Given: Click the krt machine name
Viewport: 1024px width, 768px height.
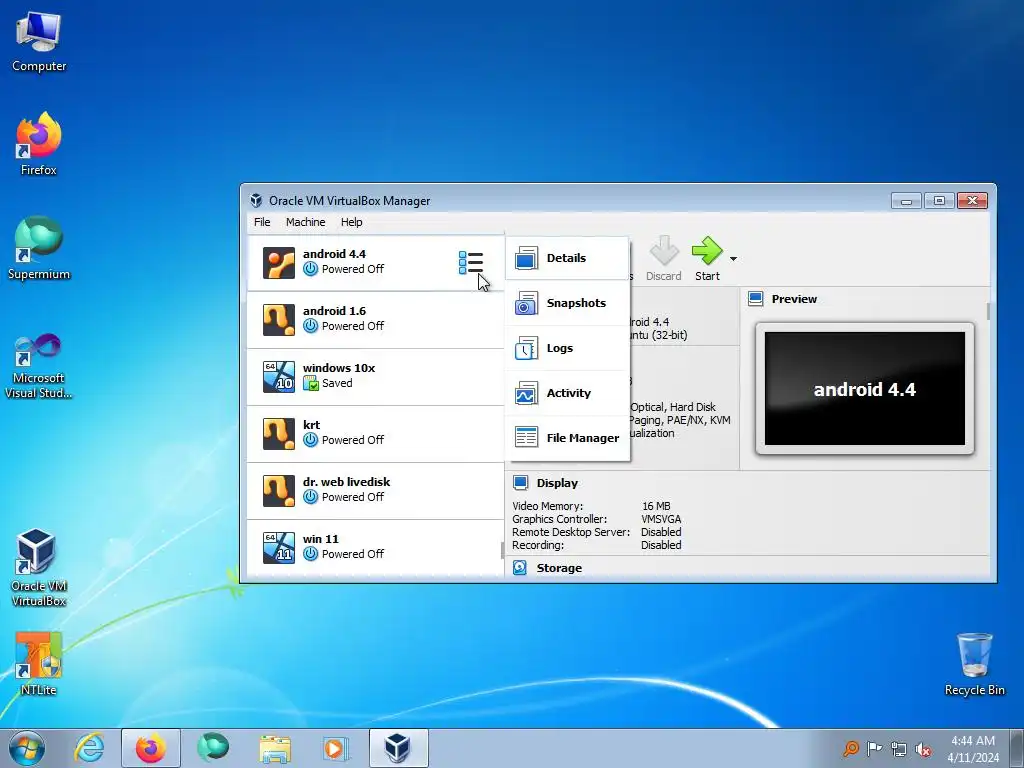Looking at the screenshot, I should (x=312, y=424).
